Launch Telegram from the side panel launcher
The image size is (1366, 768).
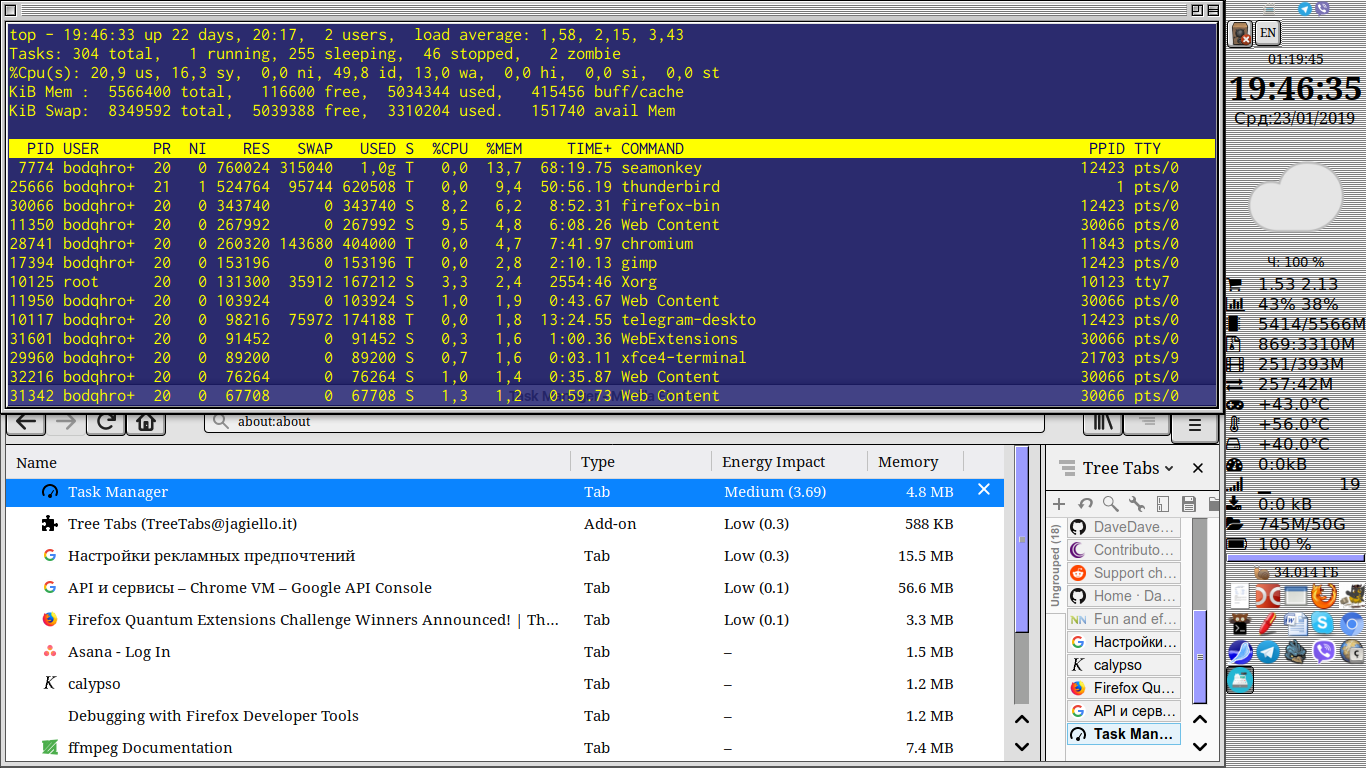[x=1268, y=652]
